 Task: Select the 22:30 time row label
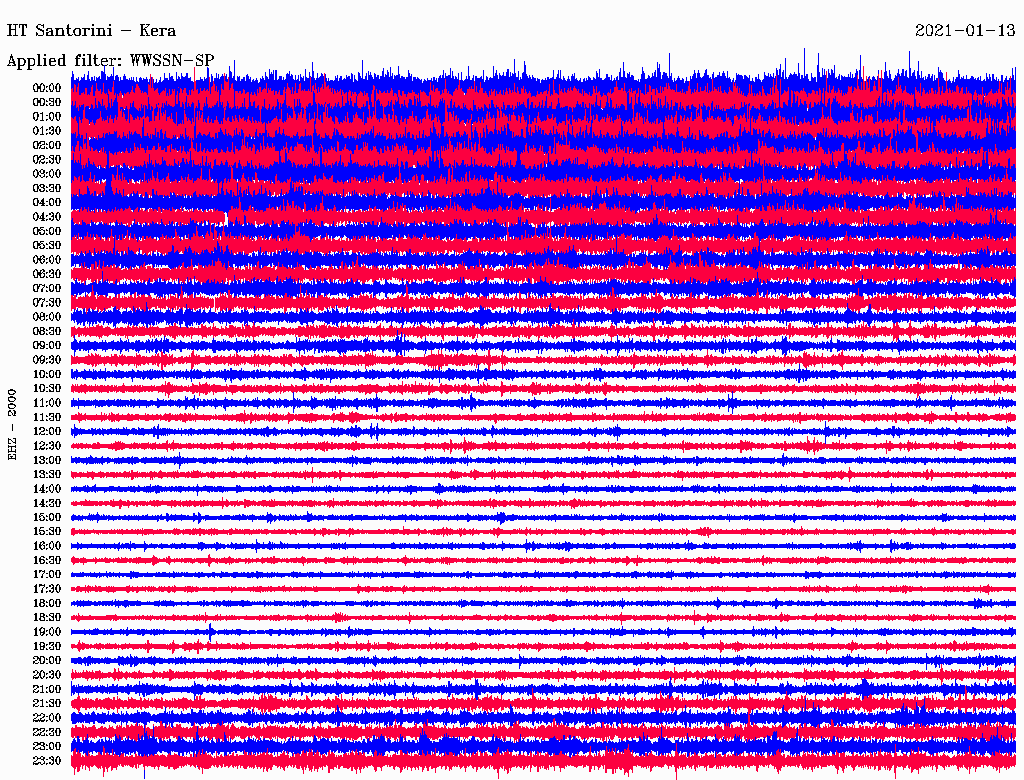(47, 732)
